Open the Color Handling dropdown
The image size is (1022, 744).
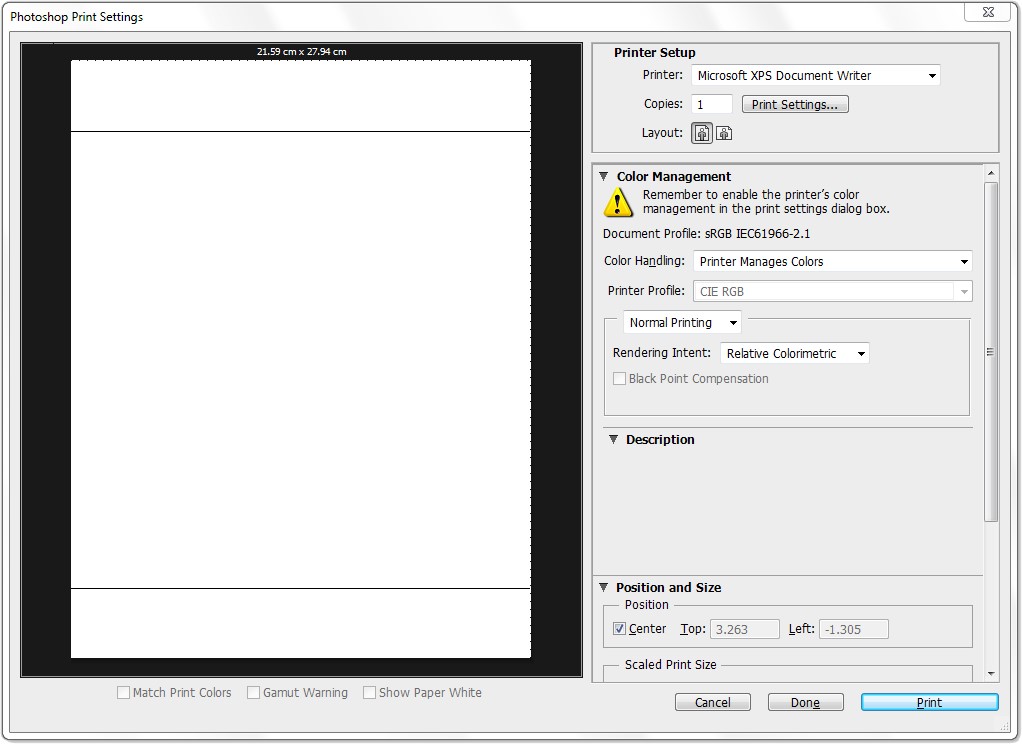[x=832, y=261]
